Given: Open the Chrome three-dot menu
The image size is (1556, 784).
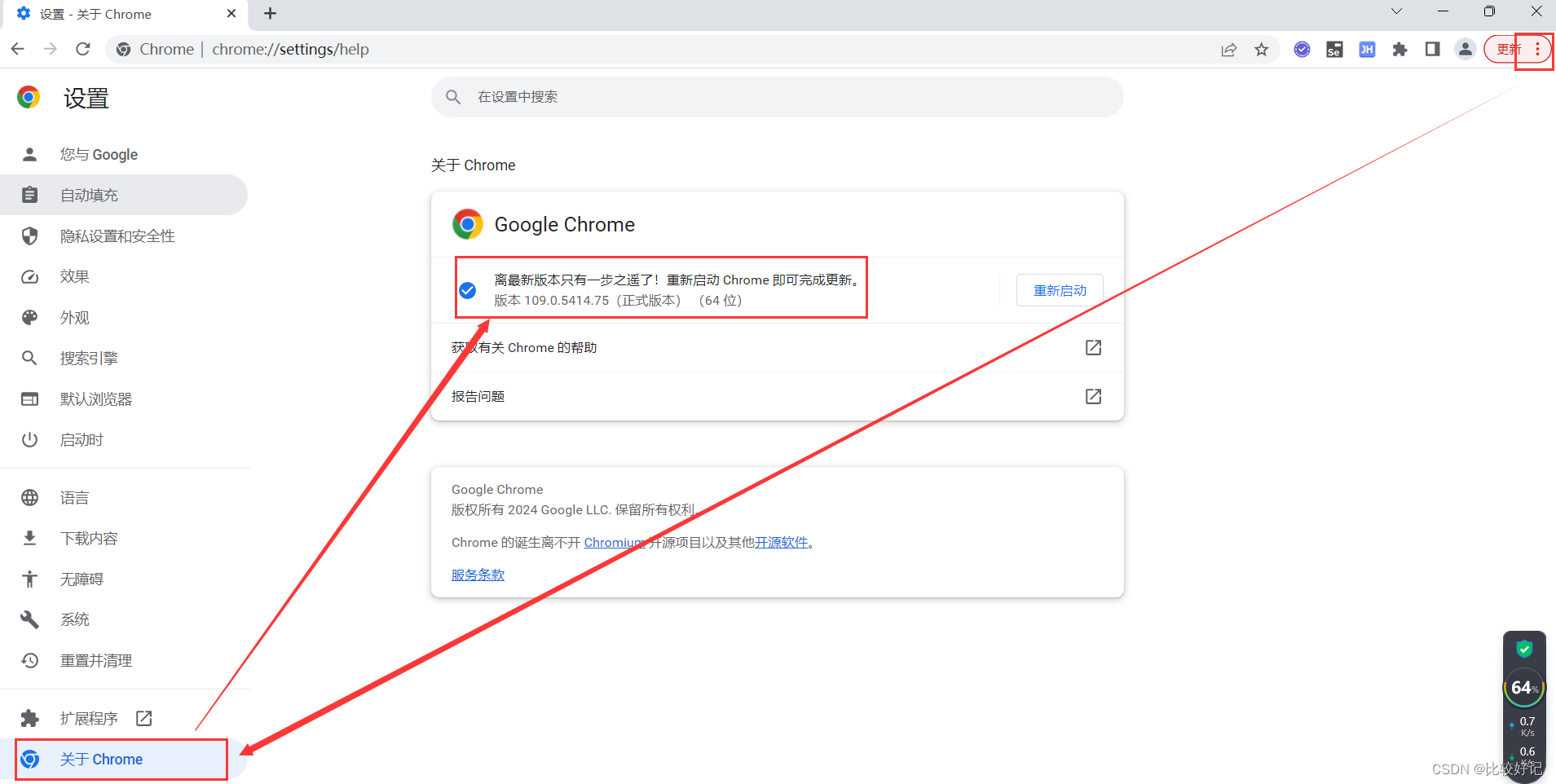Looking at the screenshot, I should (x=1537, y=50).
